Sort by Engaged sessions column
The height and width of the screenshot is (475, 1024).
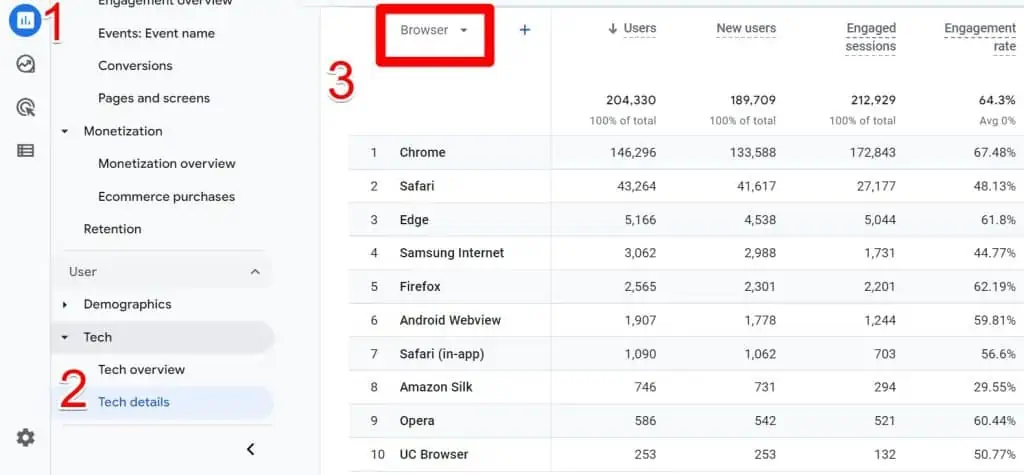871,38
